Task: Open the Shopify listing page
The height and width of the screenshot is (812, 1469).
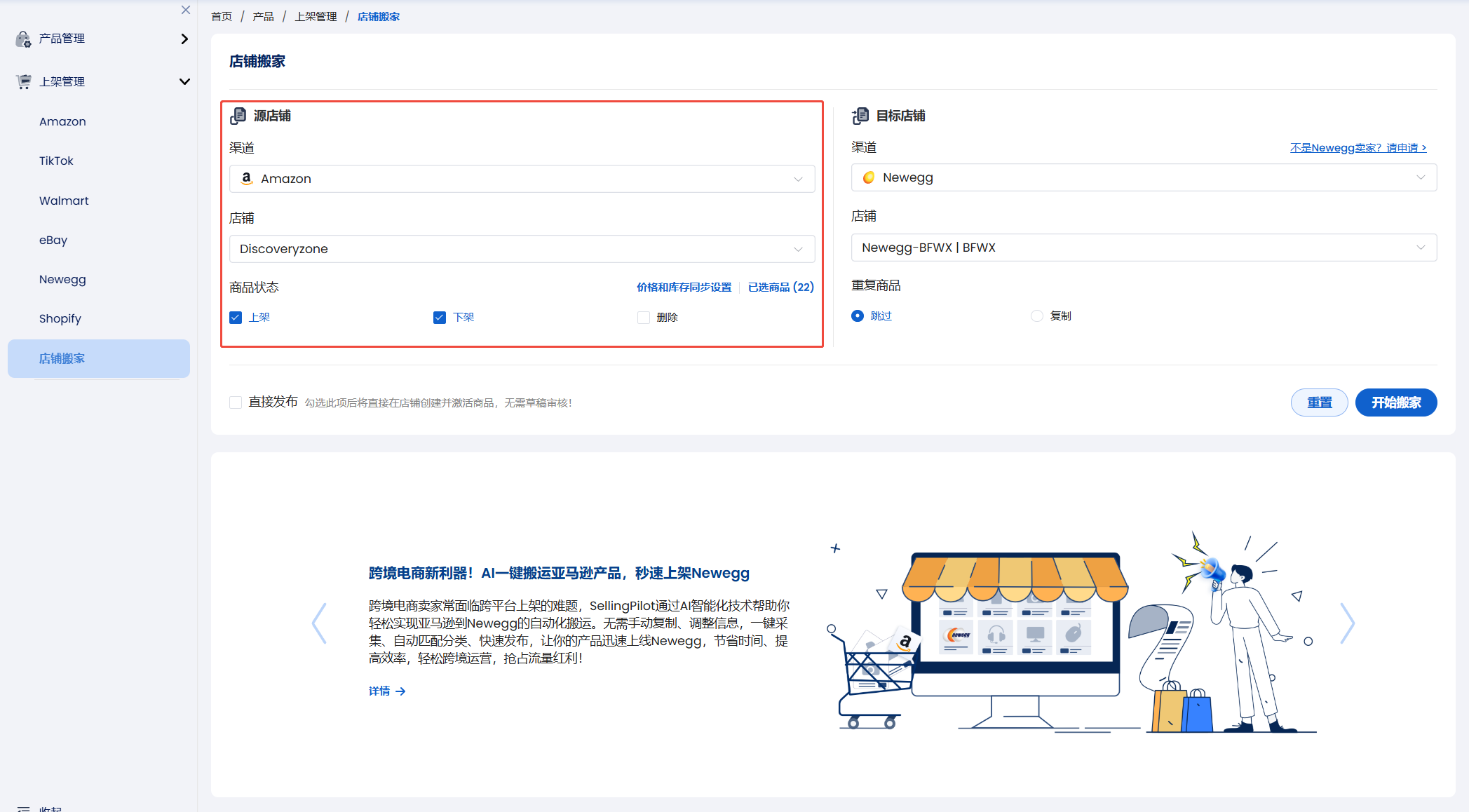Action: (60, 318)
